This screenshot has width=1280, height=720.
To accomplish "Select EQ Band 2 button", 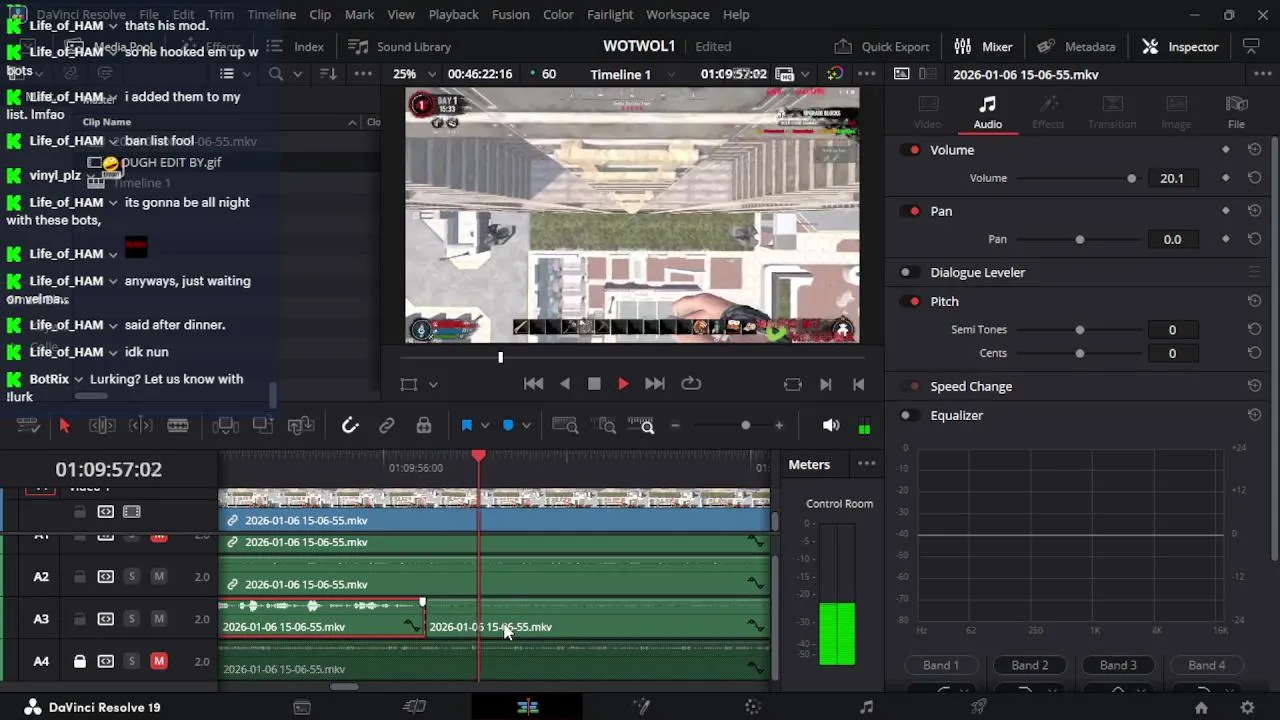I will [x=1029, y=665].
